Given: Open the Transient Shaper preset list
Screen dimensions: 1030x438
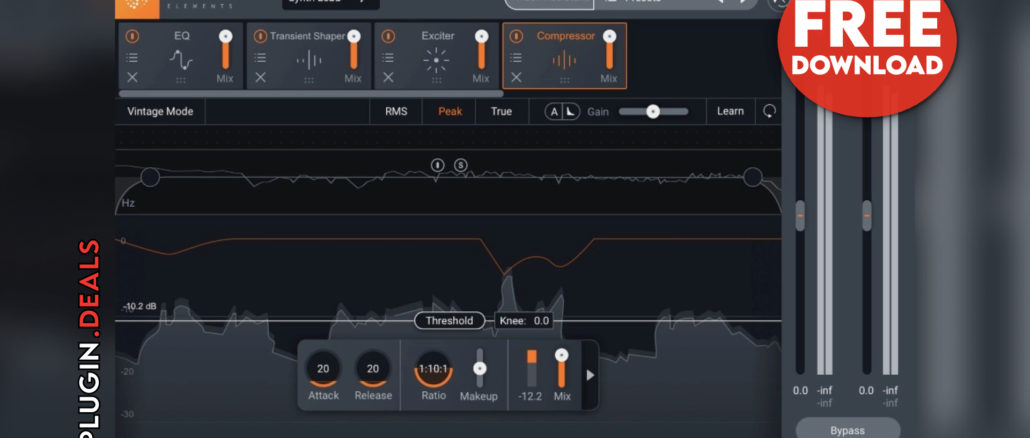Looking at the screenshot, I should click(260, 58).
